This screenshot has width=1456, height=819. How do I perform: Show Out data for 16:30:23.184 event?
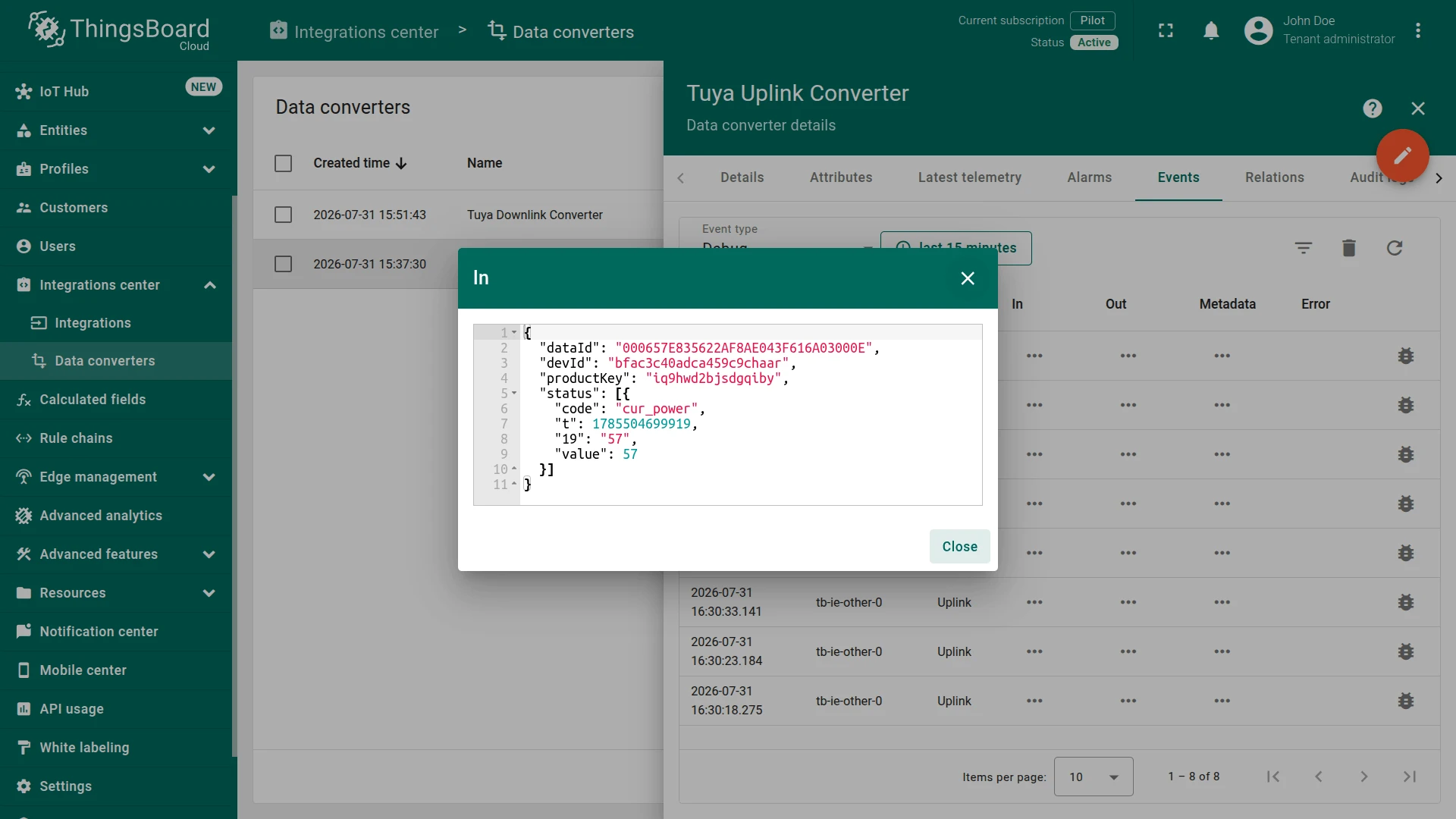click(x=1128, y=651)
